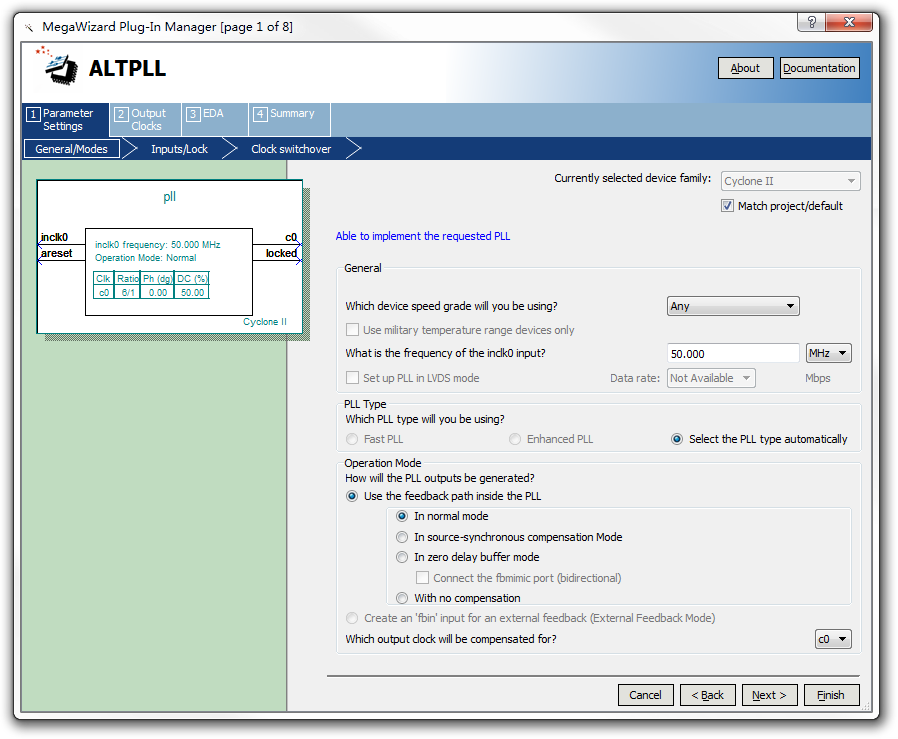Select Use the feedback path inside PLL

click(x=352, y=496)
